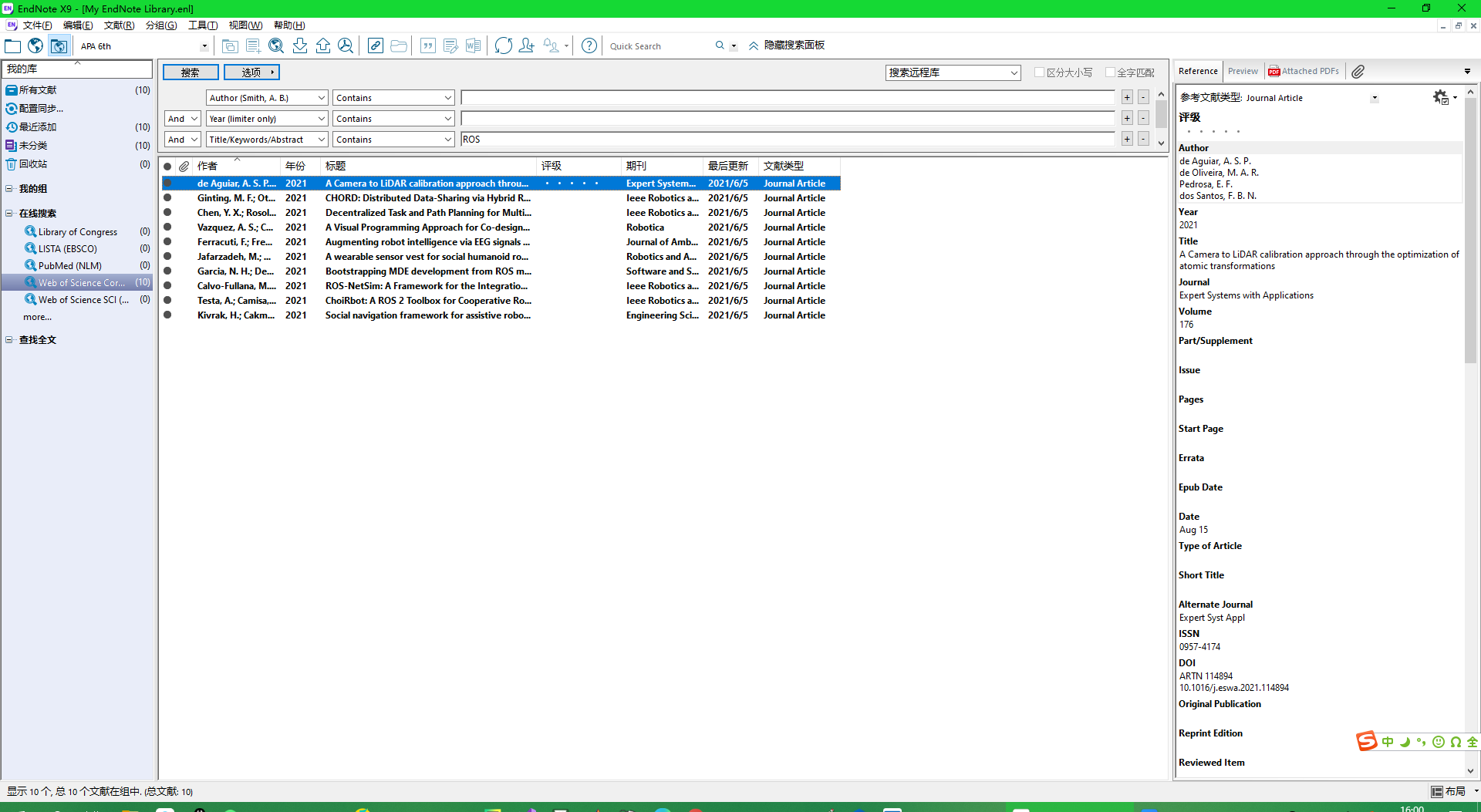Open the Title/Keywords/Abstract field dropdown
This screenshot has height=812, width=1481.
(x=267, y=140)
